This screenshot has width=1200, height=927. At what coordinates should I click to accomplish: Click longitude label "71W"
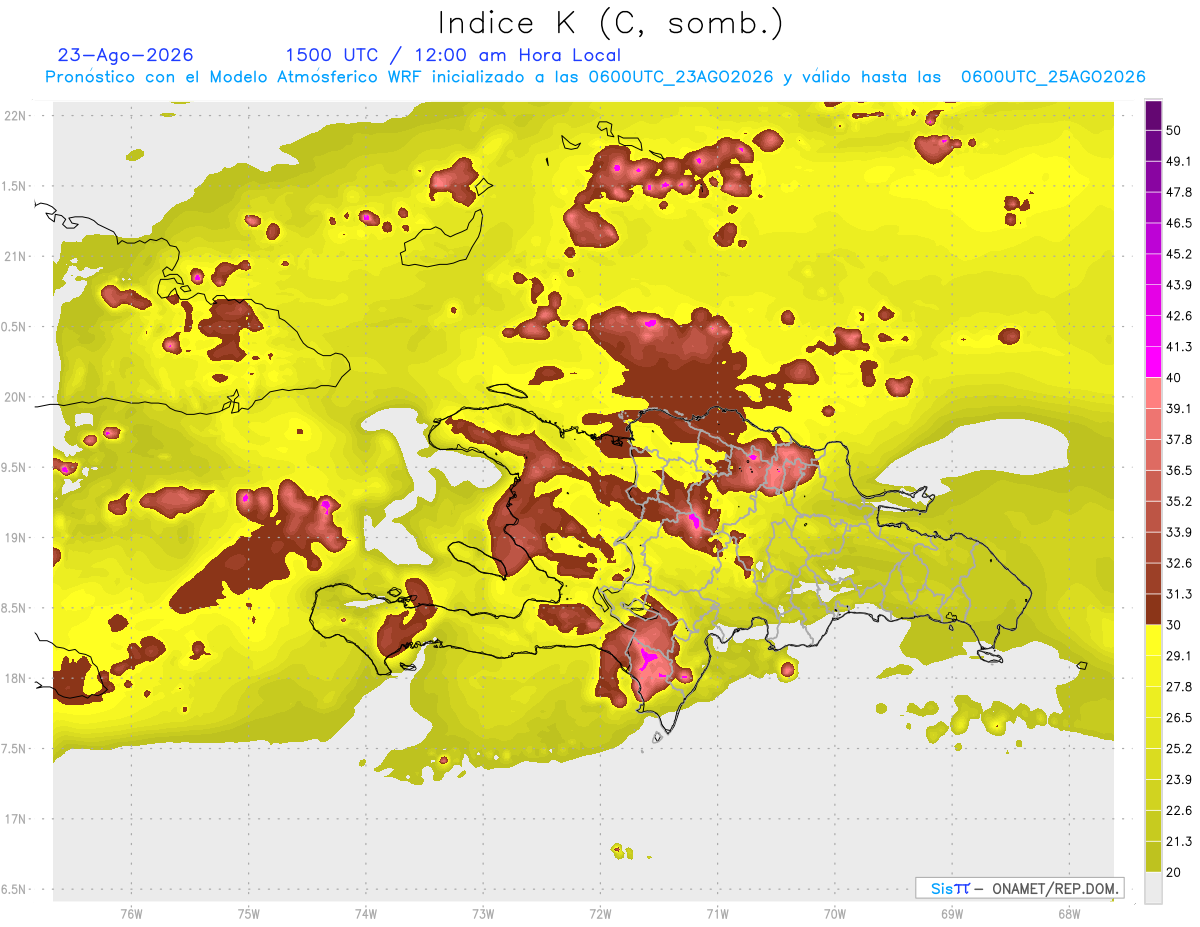[718, 914]
